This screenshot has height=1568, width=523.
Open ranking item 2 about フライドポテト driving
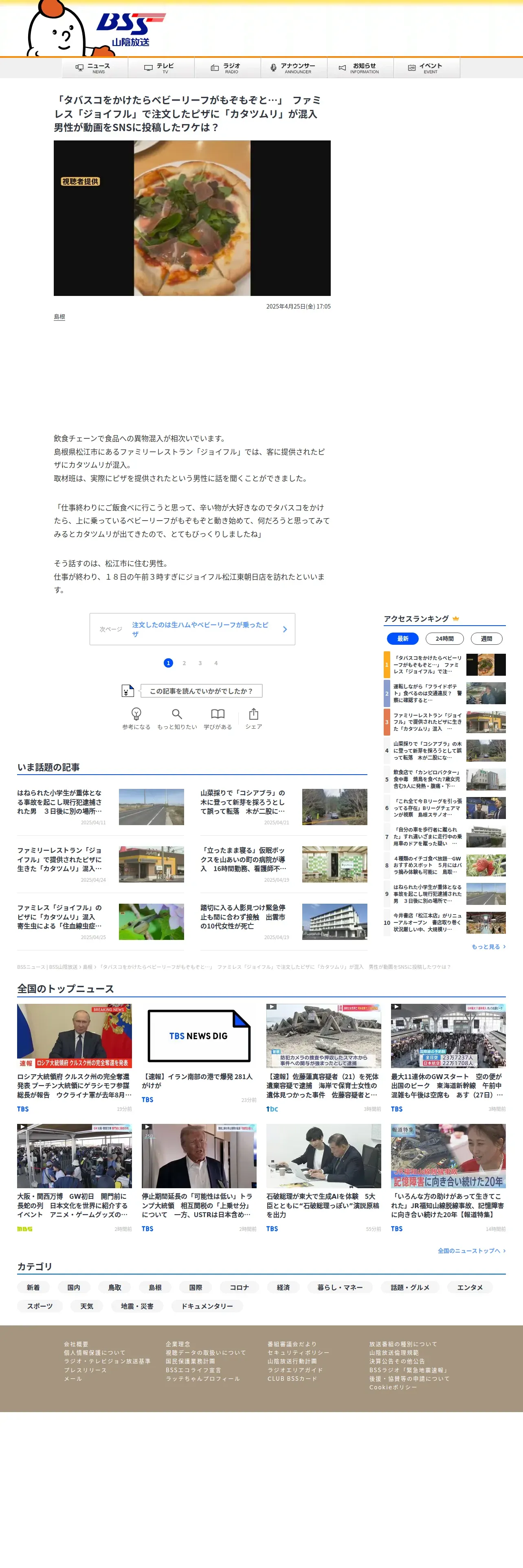444,693
